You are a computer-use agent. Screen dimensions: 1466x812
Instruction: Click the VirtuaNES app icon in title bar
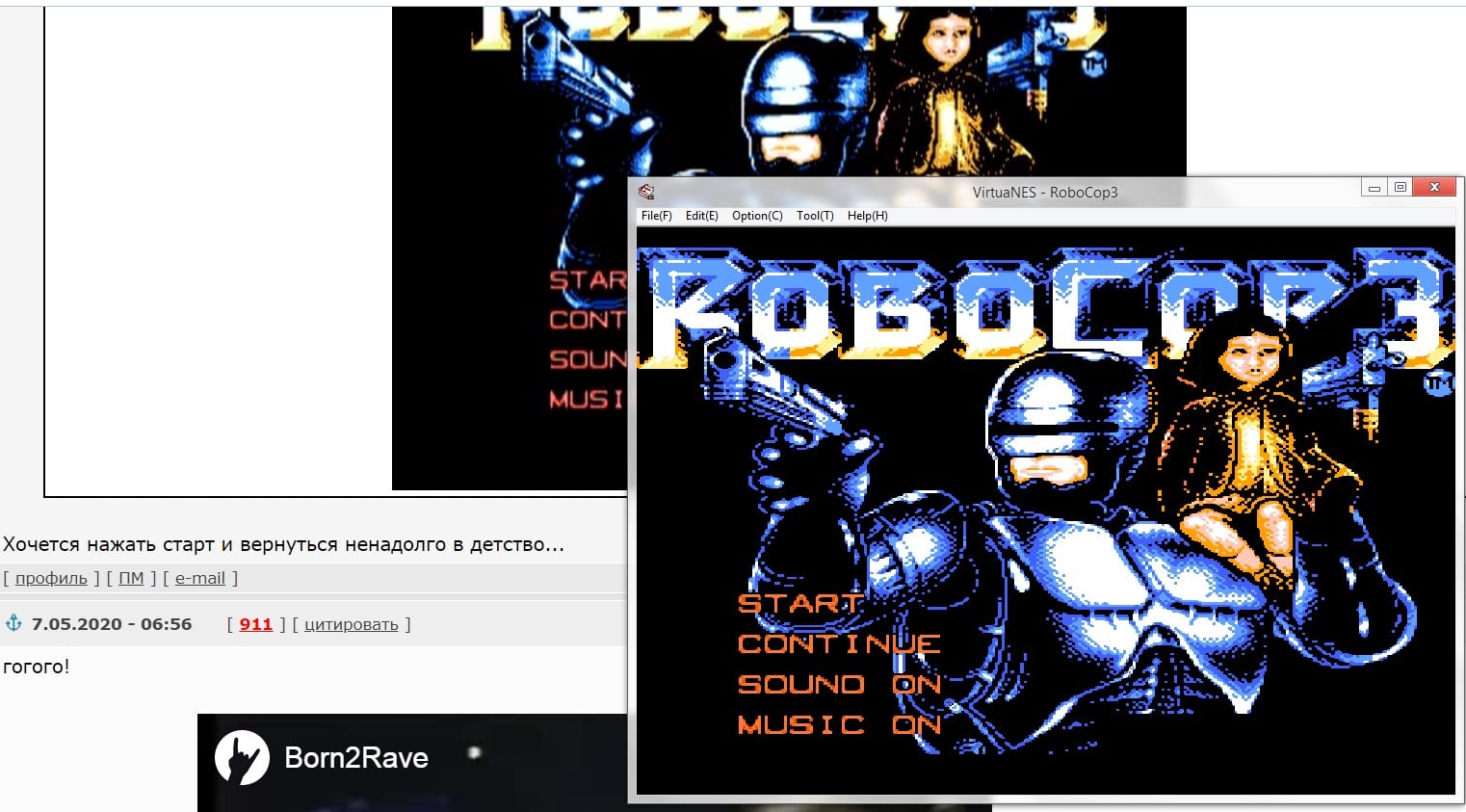point(646,192)
